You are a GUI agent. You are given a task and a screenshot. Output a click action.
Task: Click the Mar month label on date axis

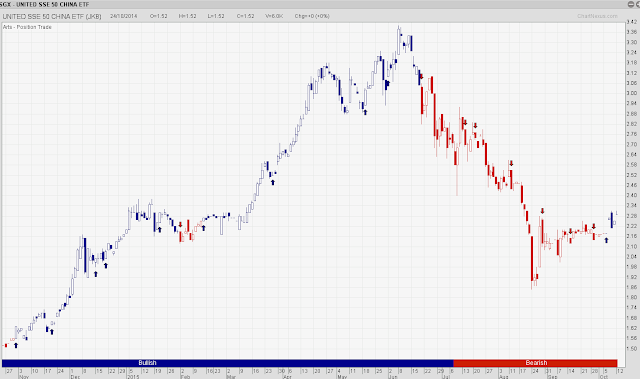click(x=231, y=377)
